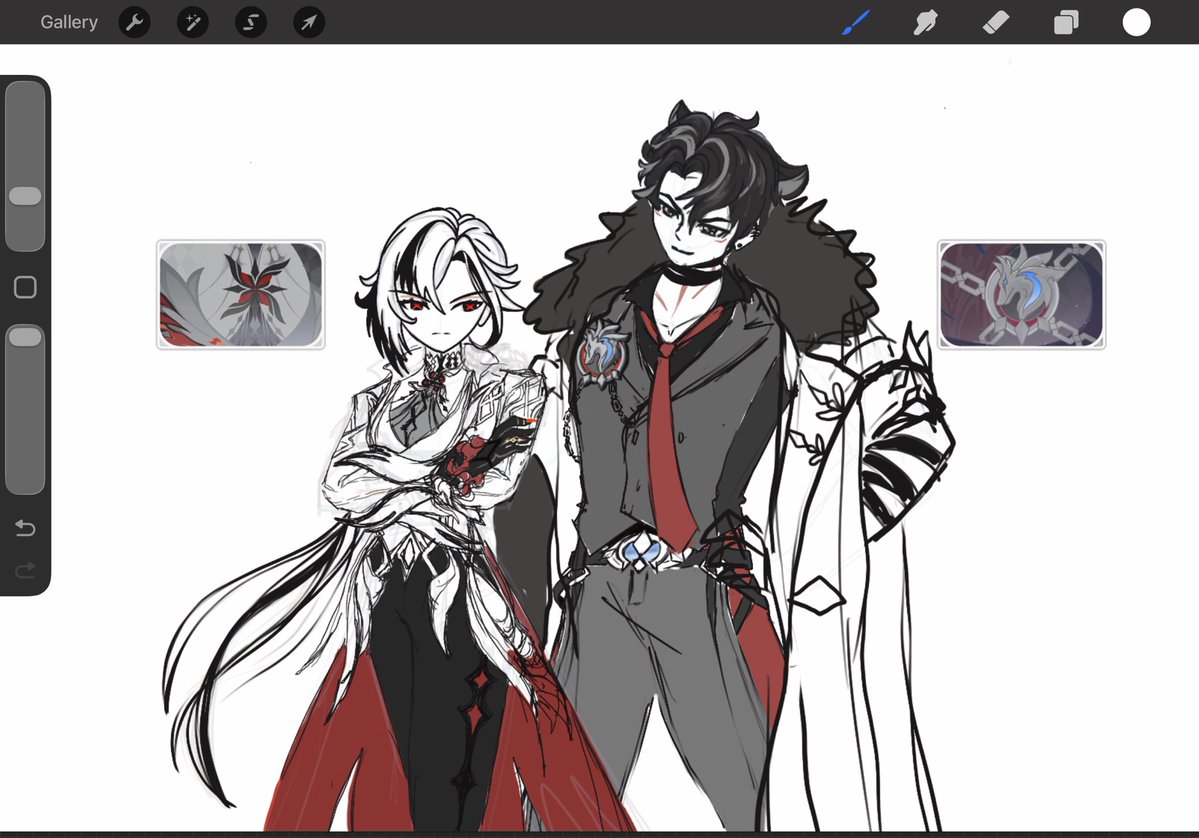
Task: Select the Brush tool
Action: (x=856, y=22)
